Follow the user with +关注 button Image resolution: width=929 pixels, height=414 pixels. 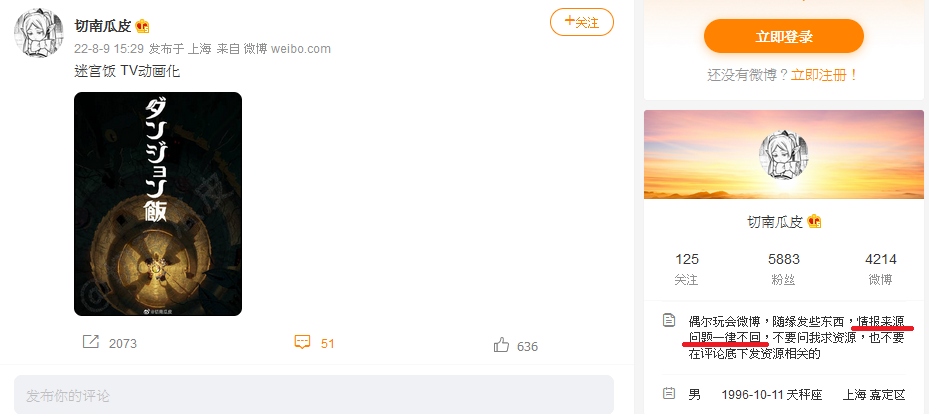coord(582,22)
